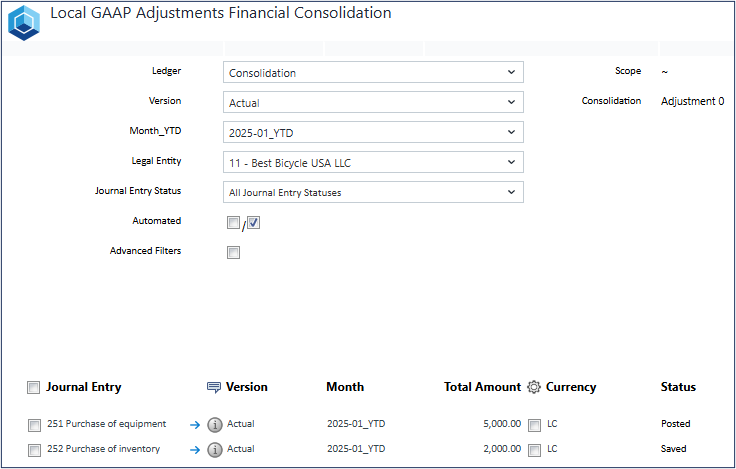Open Journal Entry Status dropdown
736x469 pixels.
[373, 192]
